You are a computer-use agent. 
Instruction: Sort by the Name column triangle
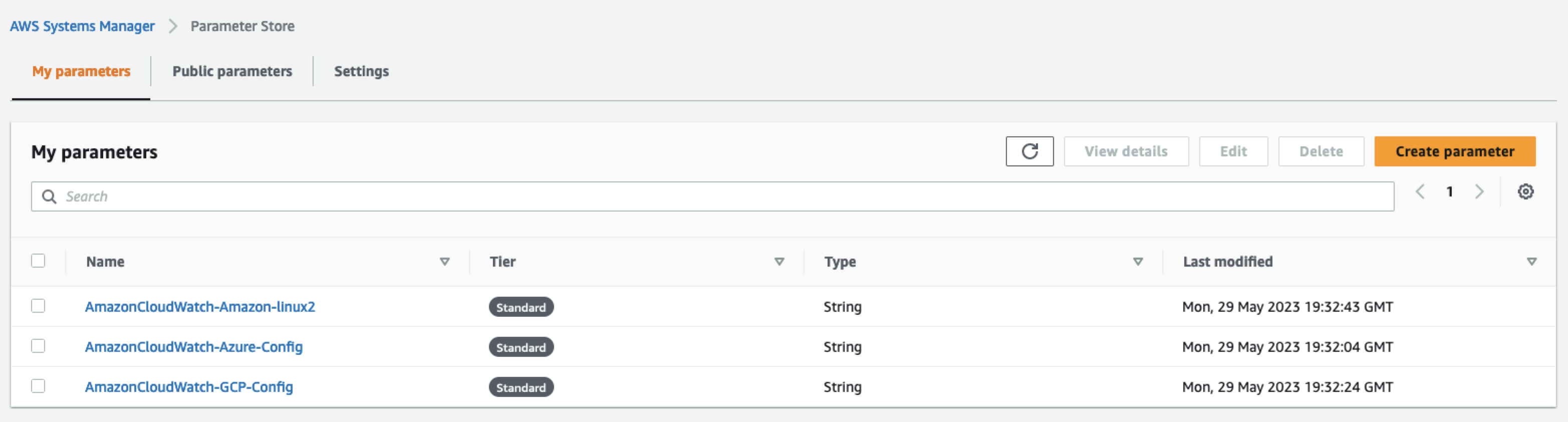(x=445, y=261)
